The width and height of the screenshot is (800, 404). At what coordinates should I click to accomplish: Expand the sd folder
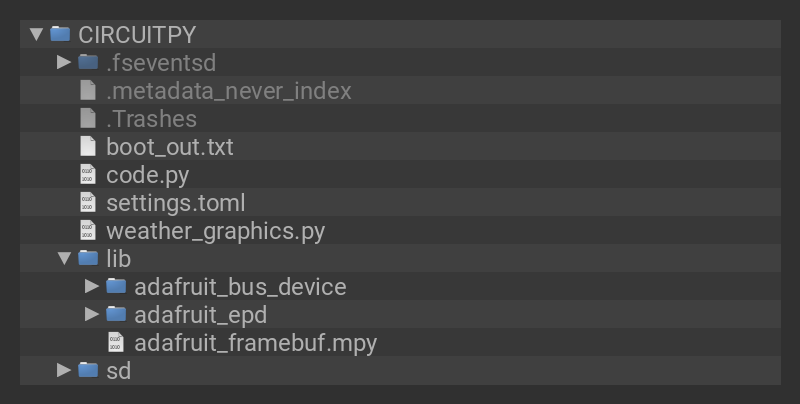tap(65, 371)
